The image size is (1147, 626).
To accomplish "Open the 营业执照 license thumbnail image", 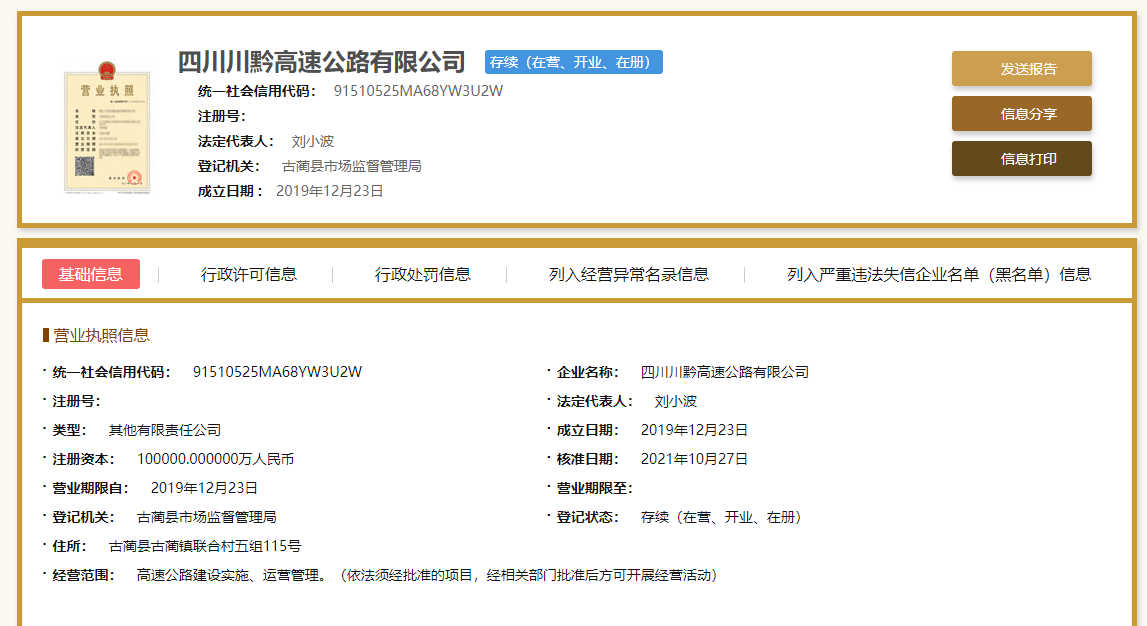I will pyautogui.click(x=106, y=128).
